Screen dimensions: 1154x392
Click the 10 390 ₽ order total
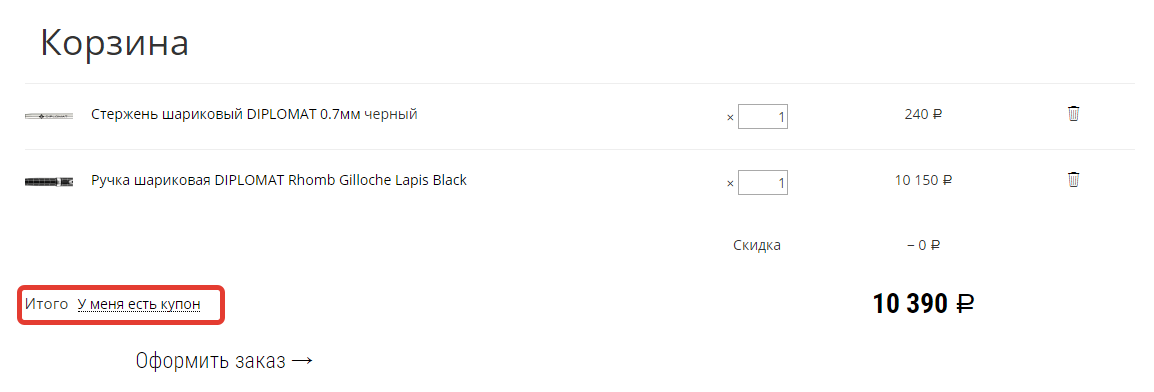[x=924, y=304]
